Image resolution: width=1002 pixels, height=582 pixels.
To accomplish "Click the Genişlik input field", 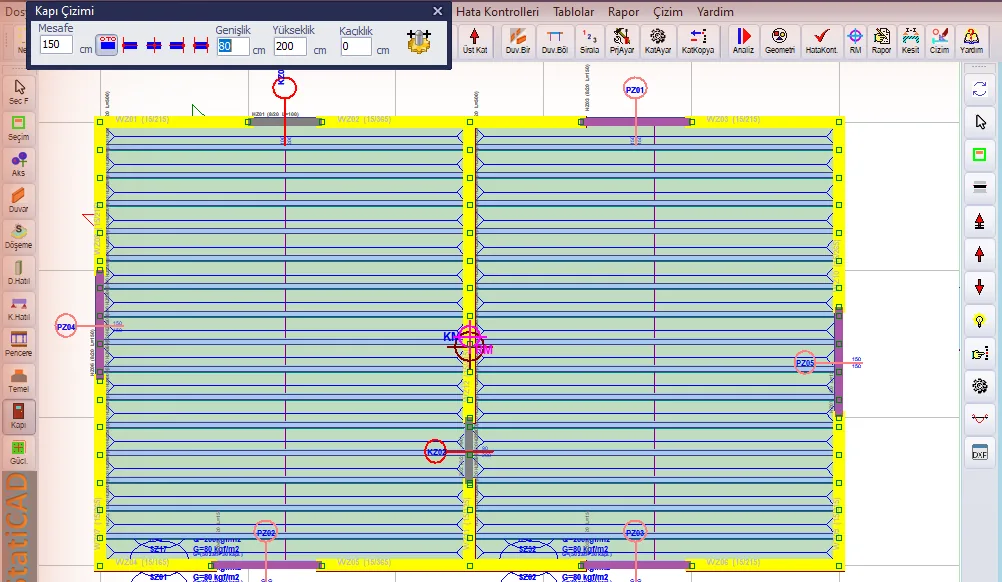I will click(x=233, y=47).
